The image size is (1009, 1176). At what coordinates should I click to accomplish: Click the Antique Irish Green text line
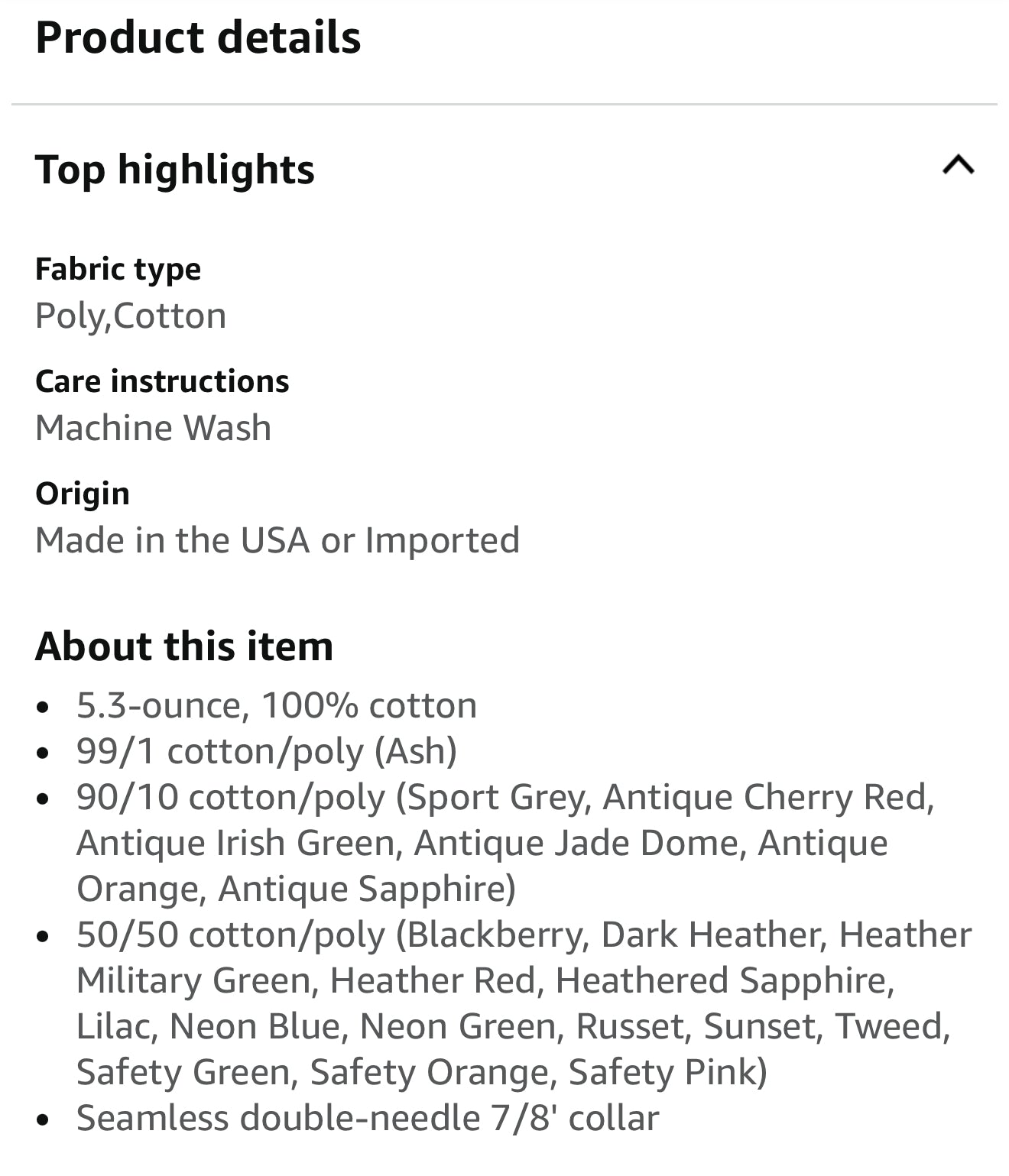point(482,843)
